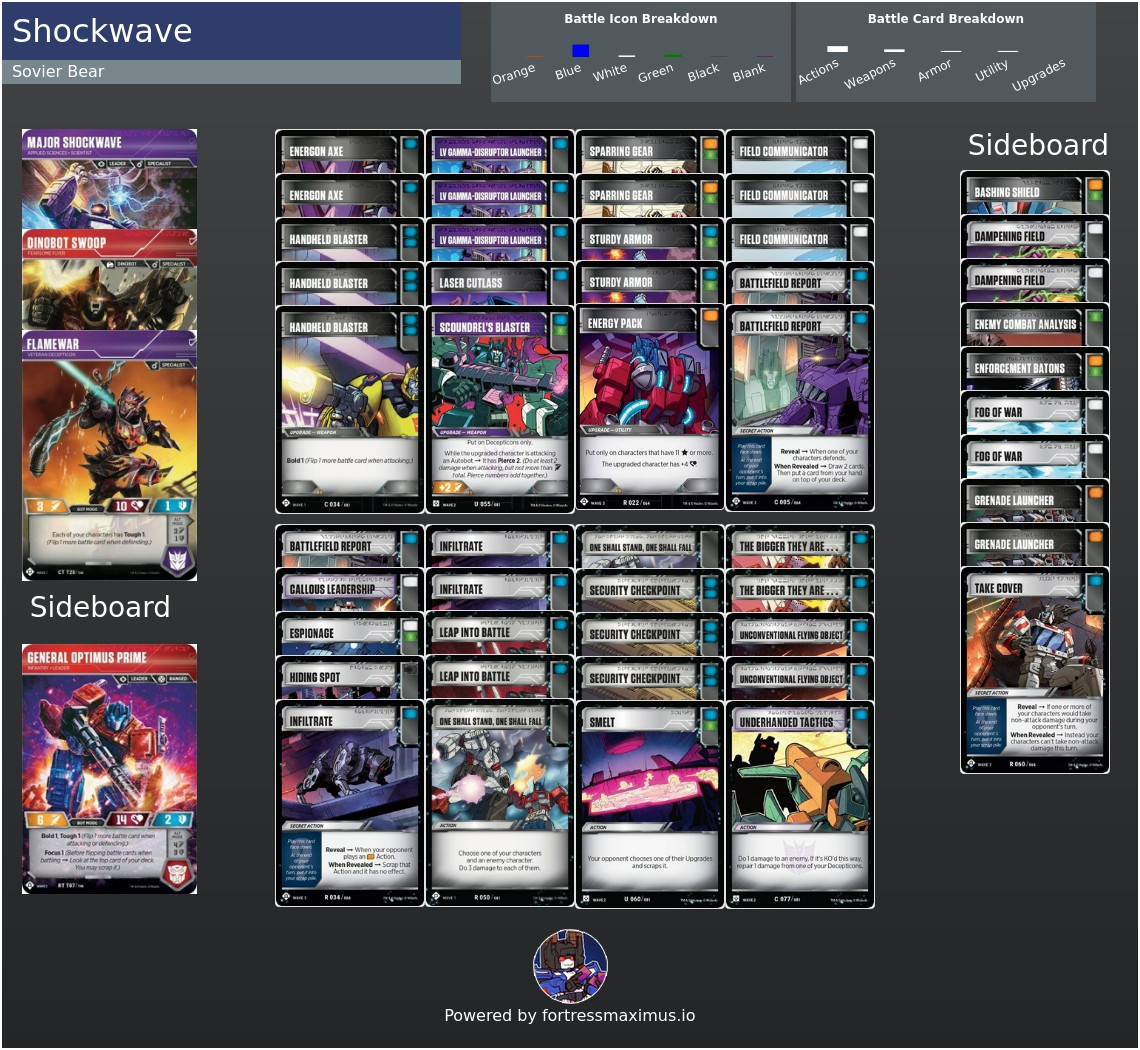Click the orange battle icon on Energy Pack
The height and width of the screenshot is (1050, 1140).
710,316
